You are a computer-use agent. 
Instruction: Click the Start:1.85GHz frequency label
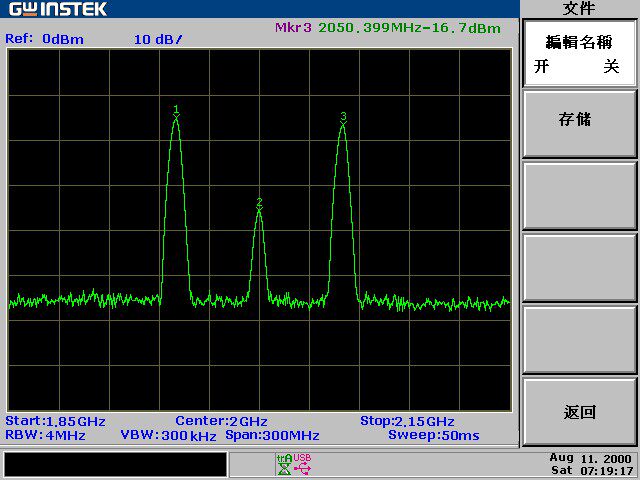(x=56, y=421)
